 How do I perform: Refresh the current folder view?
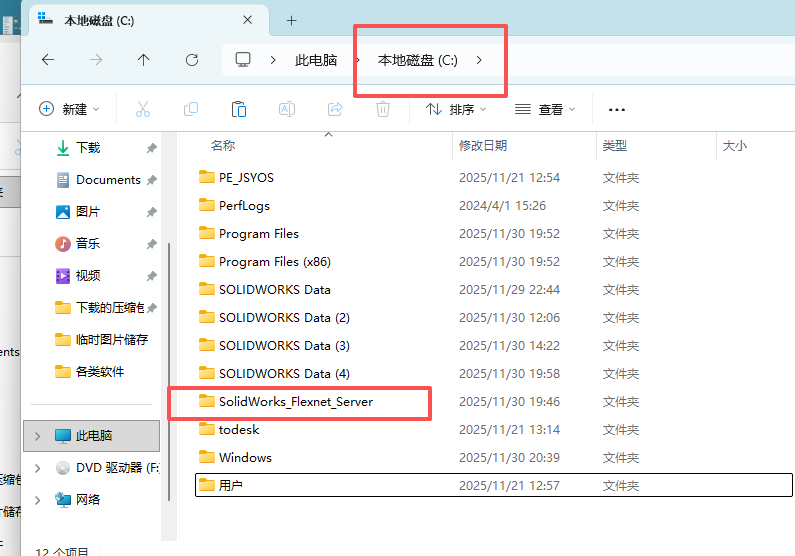tap(192, 60)
